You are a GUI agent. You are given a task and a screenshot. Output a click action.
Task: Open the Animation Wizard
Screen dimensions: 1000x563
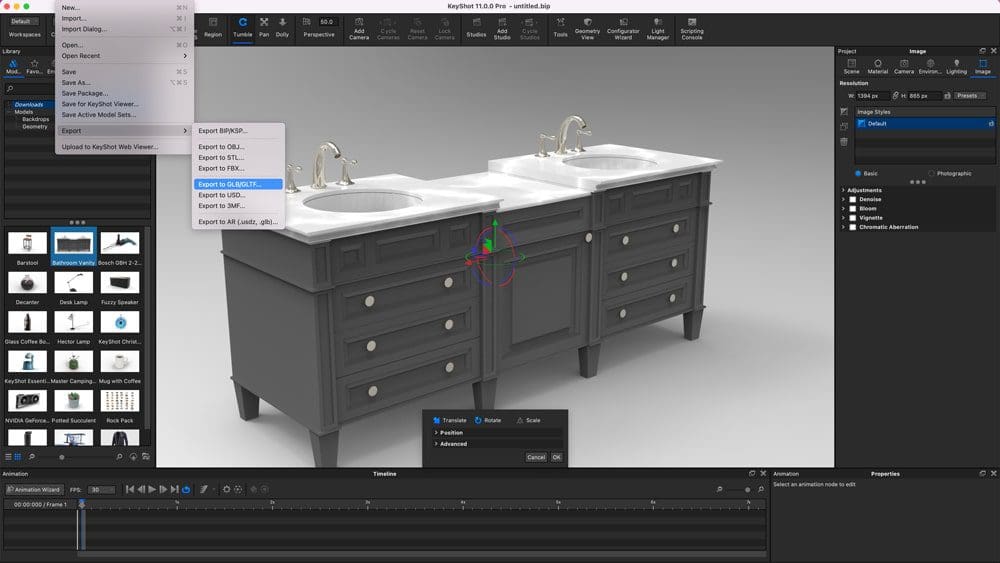pyautogui.click(x=33, y=490)
